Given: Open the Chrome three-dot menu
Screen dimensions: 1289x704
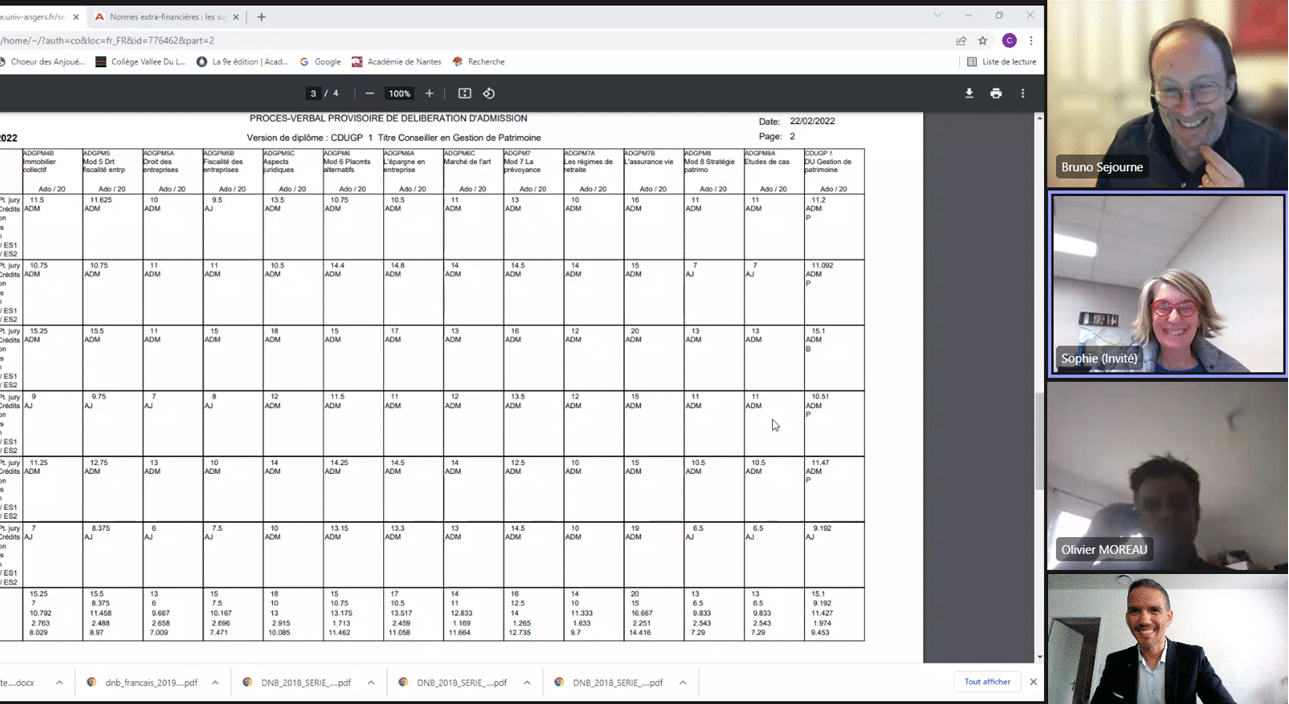Looking at the screenshot, I should [1031, 40].
